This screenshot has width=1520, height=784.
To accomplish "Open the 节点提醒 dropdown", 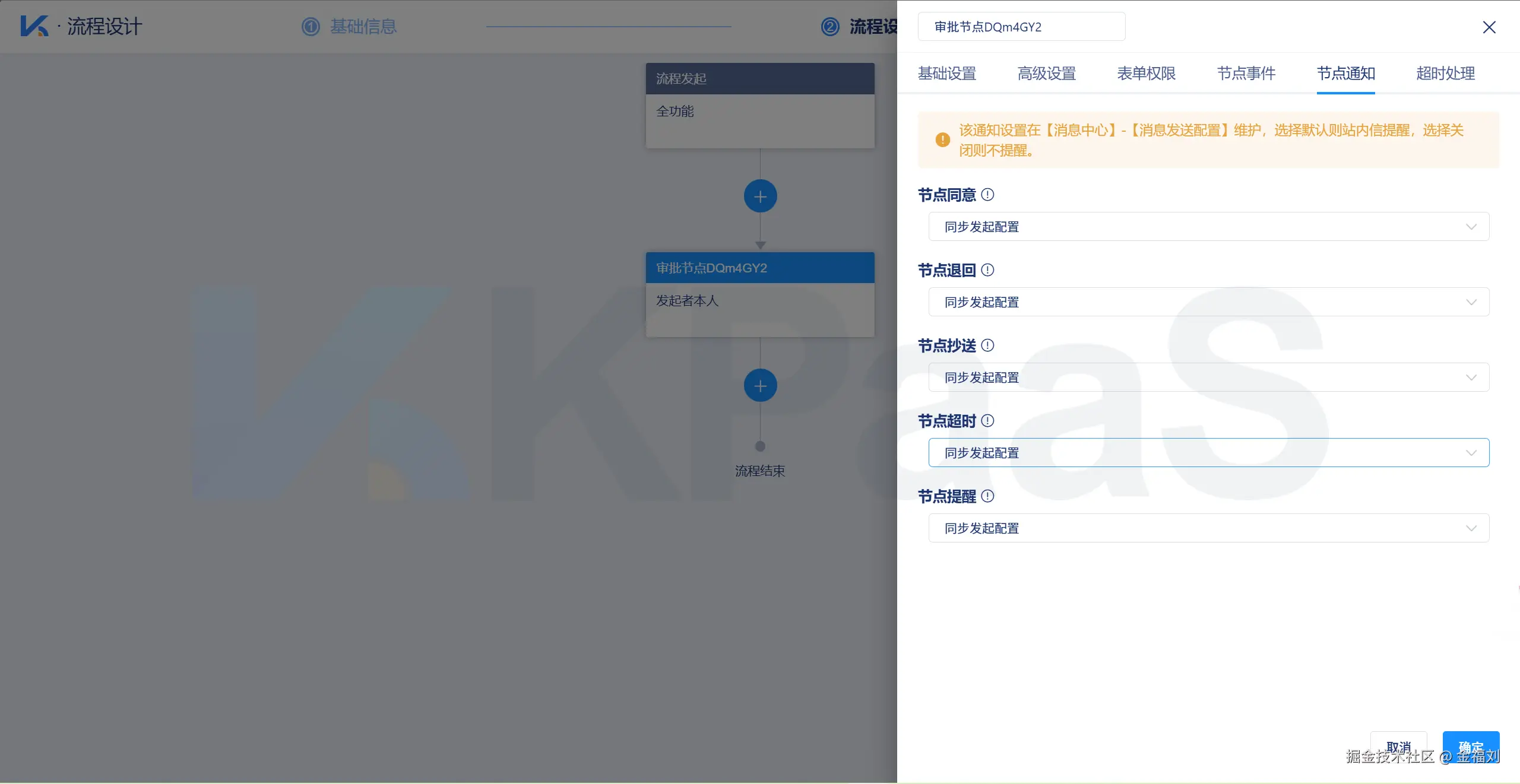I will click(1208, 528).
